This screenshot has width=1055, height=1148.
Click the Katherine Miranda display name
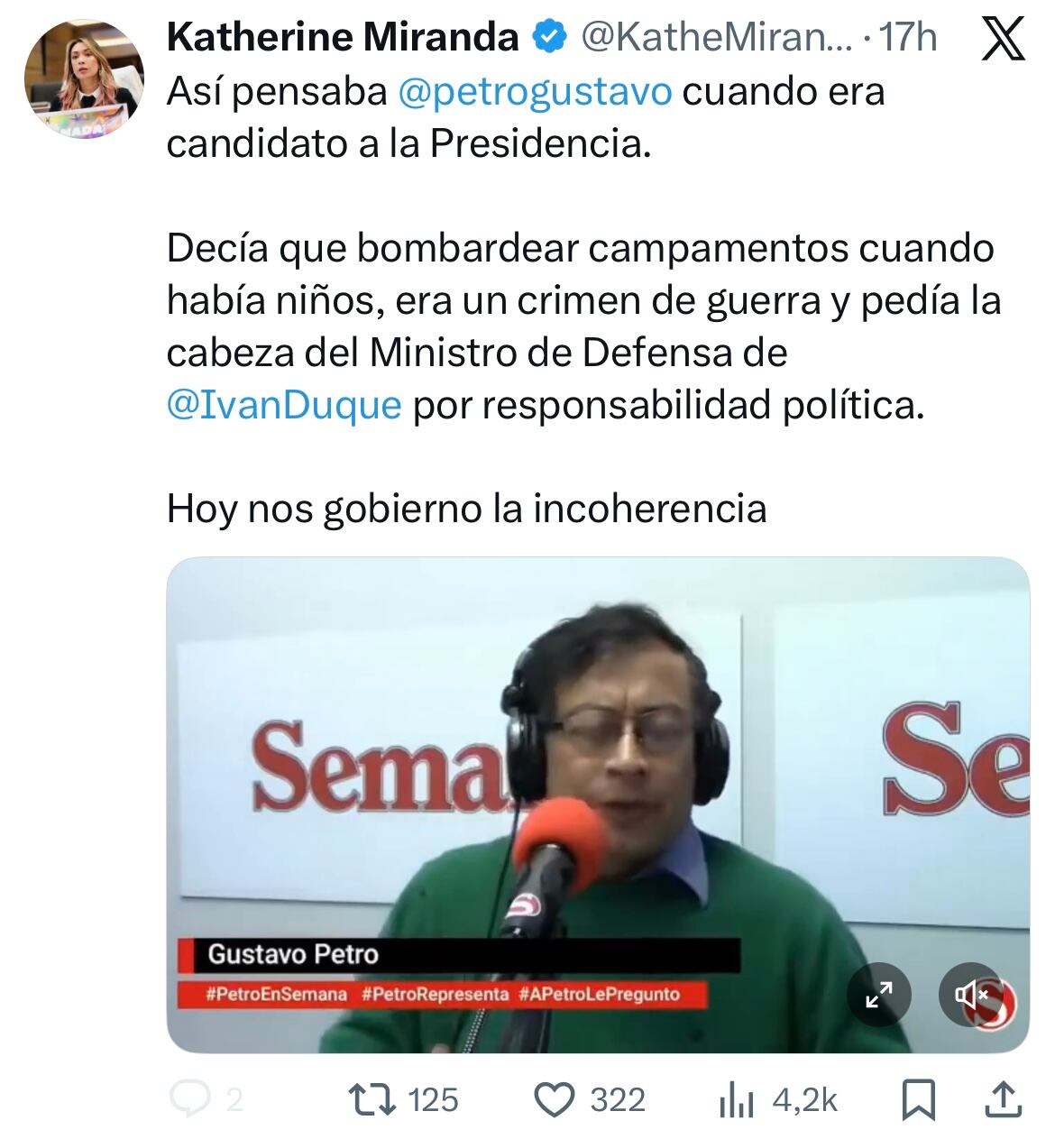coord(344,38)
